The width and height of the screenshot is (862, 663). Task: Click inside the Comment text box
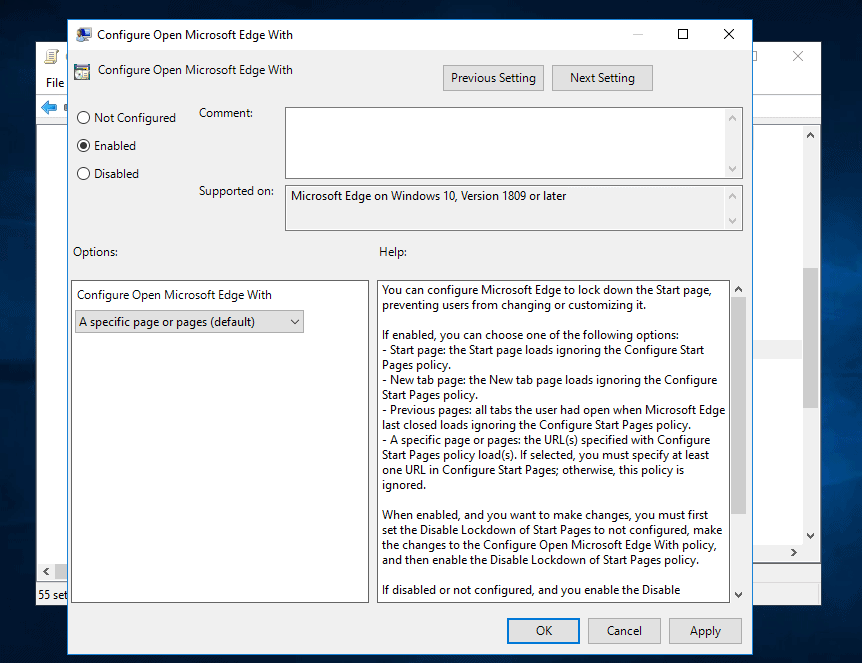(506, 143)
